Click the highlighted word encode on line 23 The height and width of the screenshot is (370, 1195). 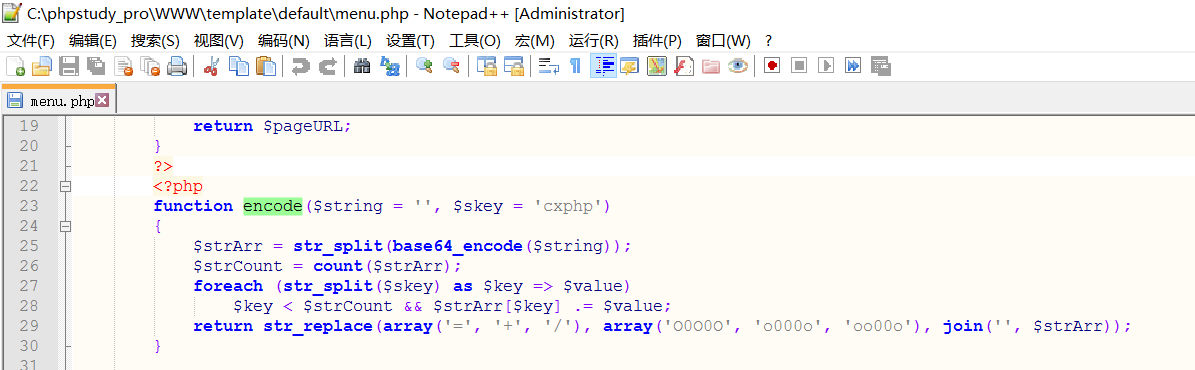click(x=273, y=206)
